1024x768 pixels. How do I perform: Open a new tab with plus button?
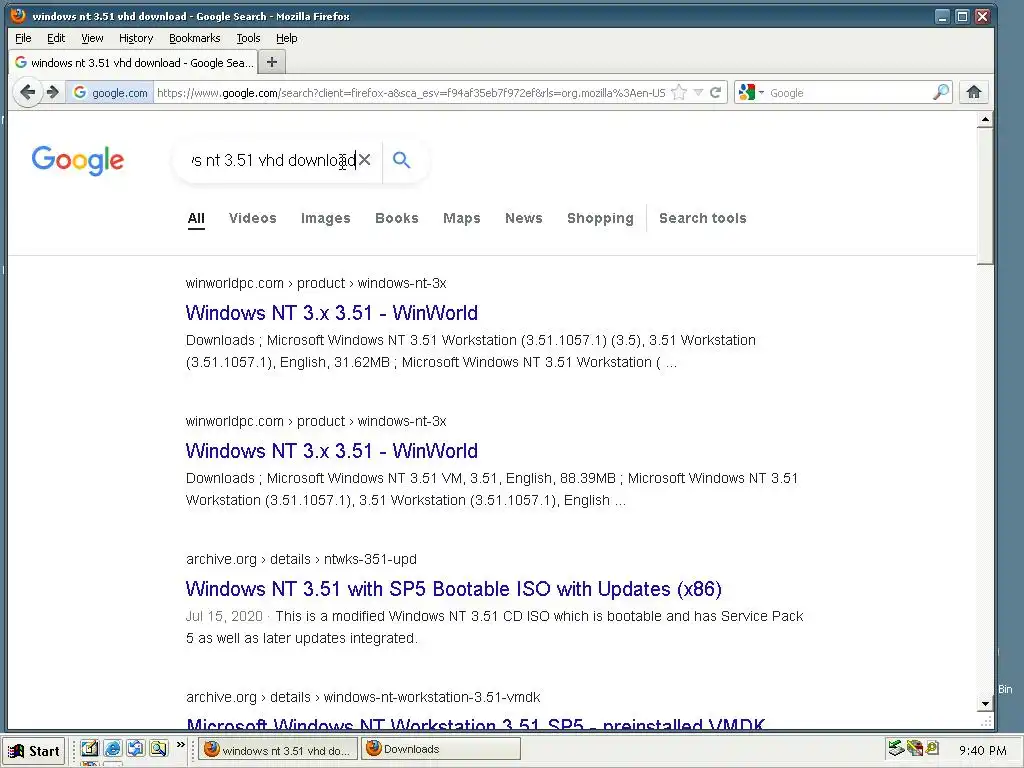pyautogui.click(x=272, y=62)
